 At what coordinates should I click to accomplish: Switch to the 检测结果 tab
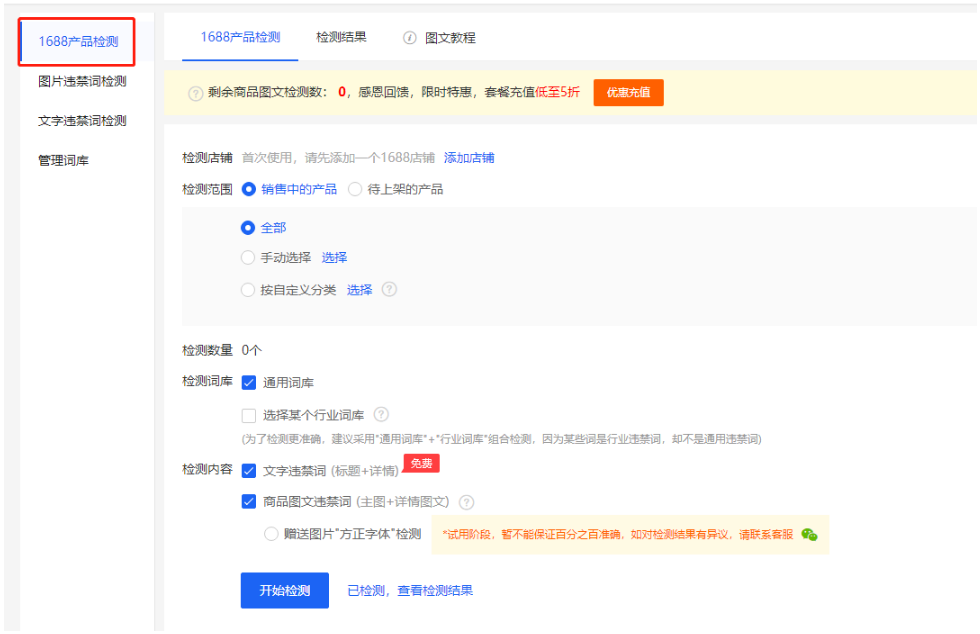[x=341, y=37]
